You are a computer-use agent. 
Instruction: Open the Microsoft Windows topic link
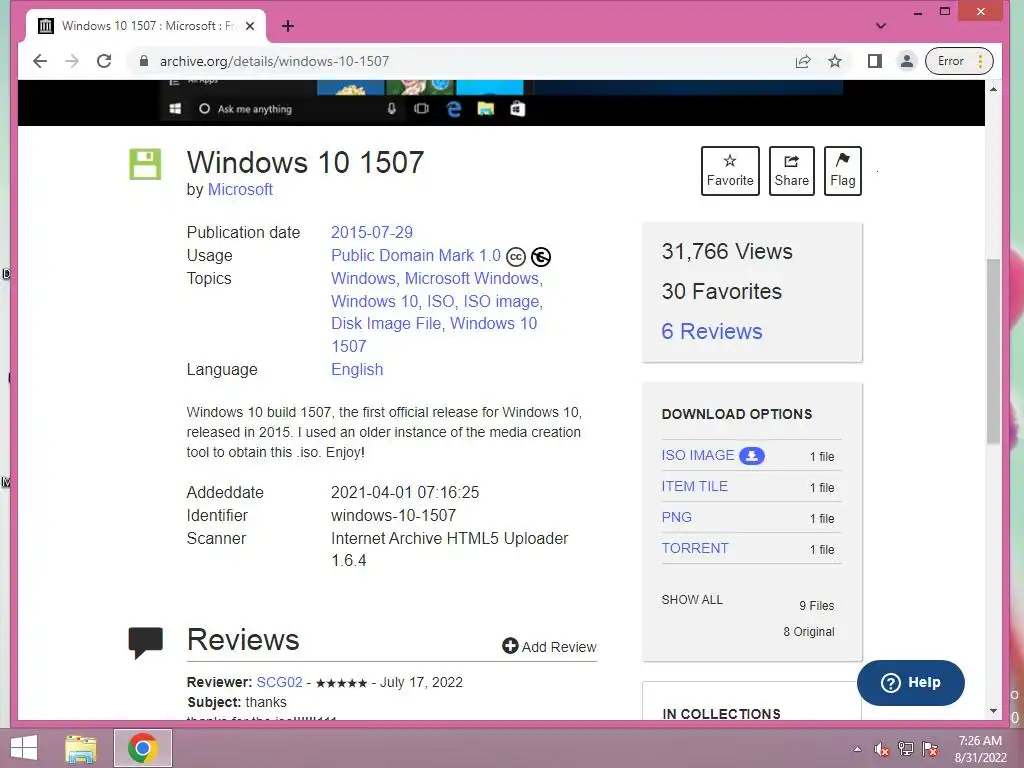(x=472, y=278)
